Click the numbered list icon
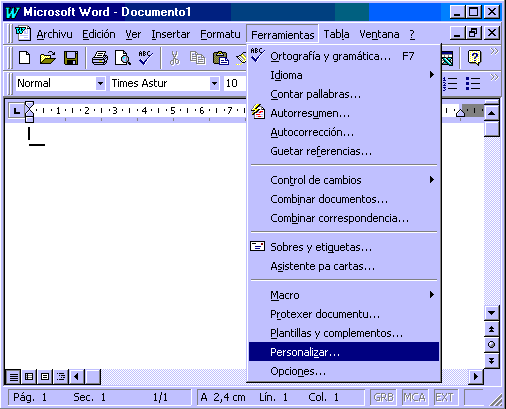This screenshot has height=409, width=506. tap(450, 83)
